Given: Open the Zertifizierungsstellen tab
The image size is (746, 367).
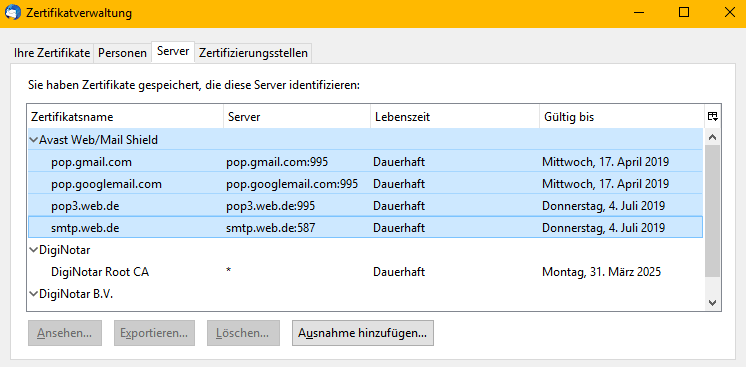Looking at the screenshot, I should 253,53.
